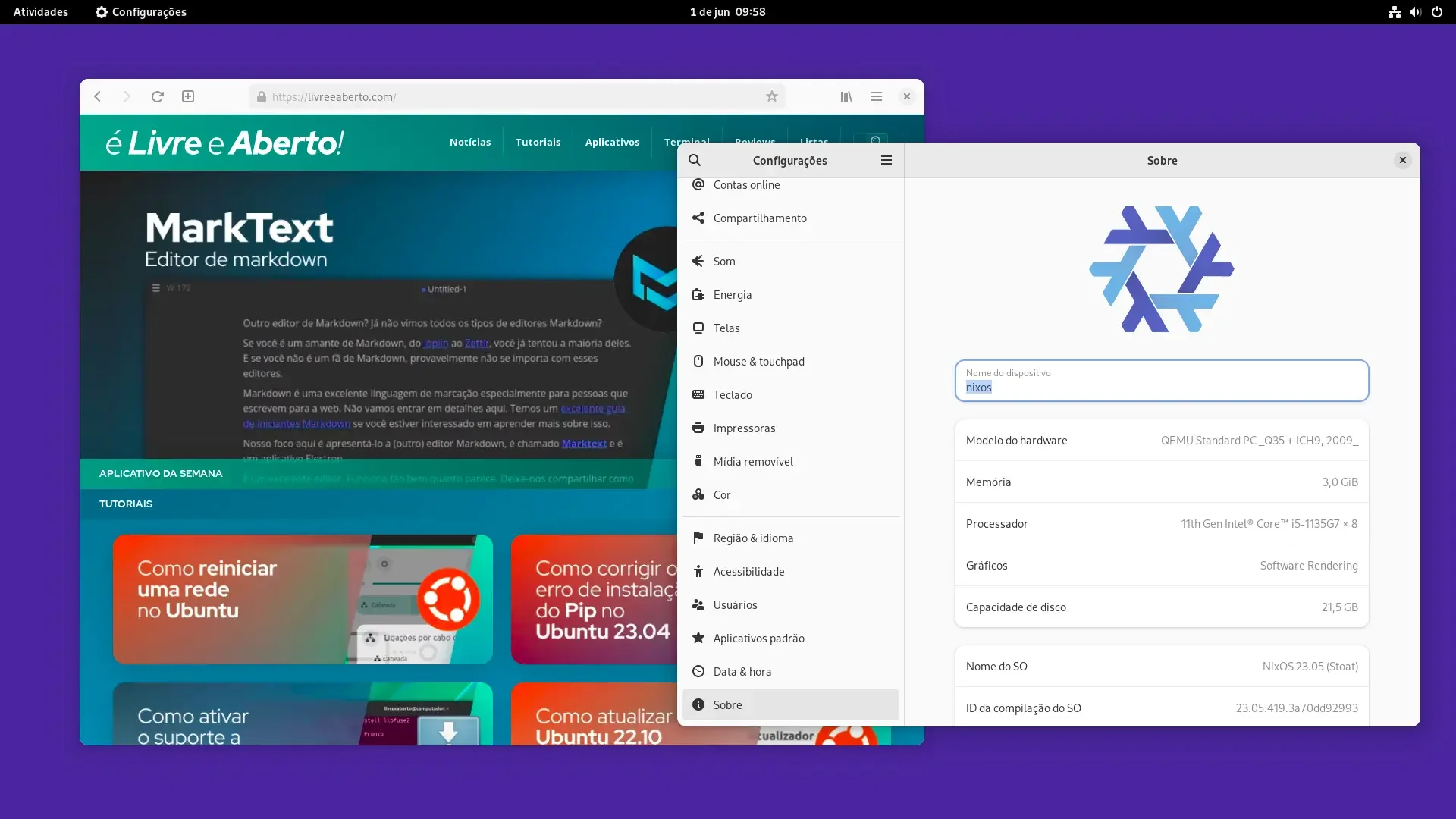Screen dimensions: 1456x819
Task: Click the Zettlr link in article
Action: tap(477, 344)
